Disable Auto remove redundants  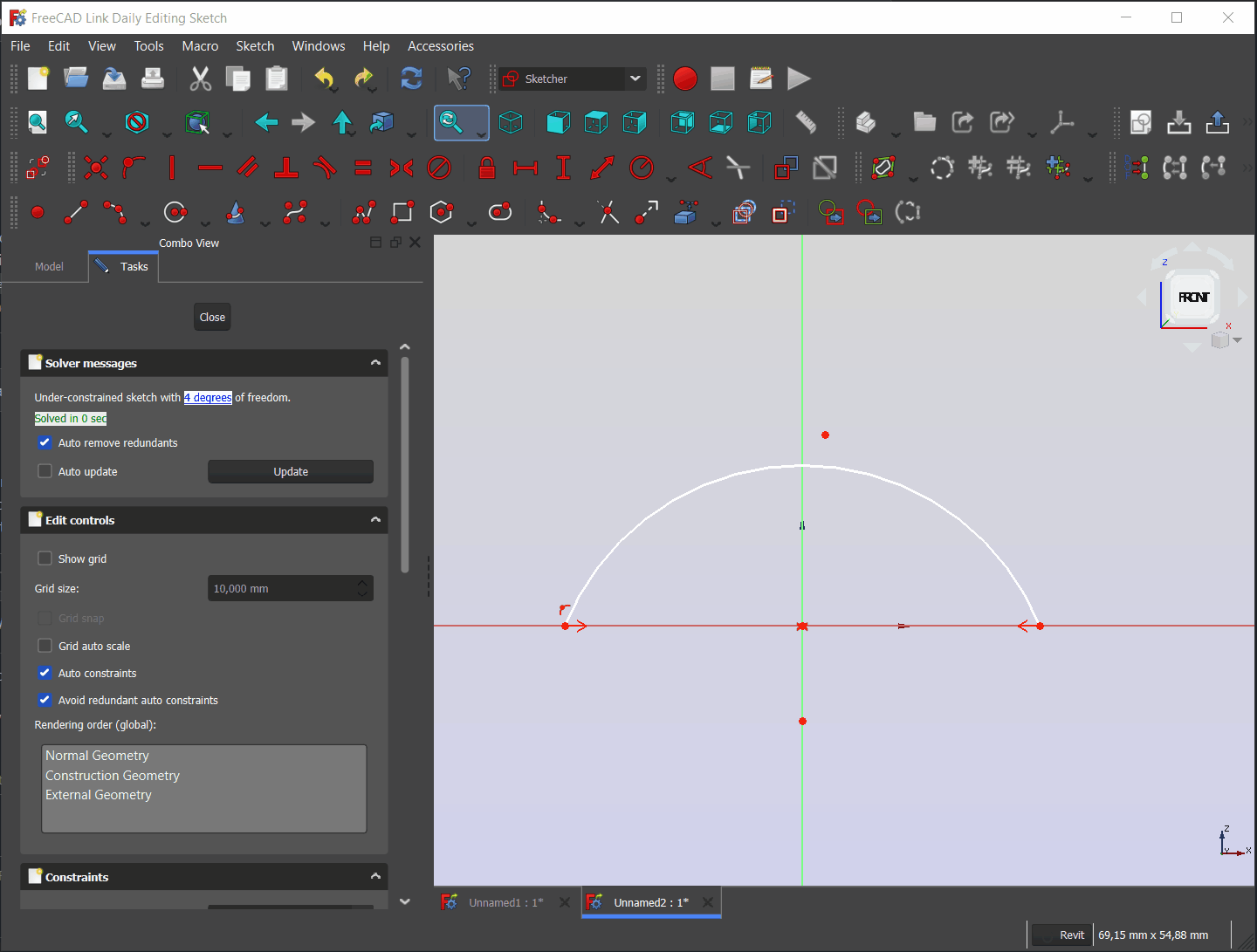pos(45,442)
